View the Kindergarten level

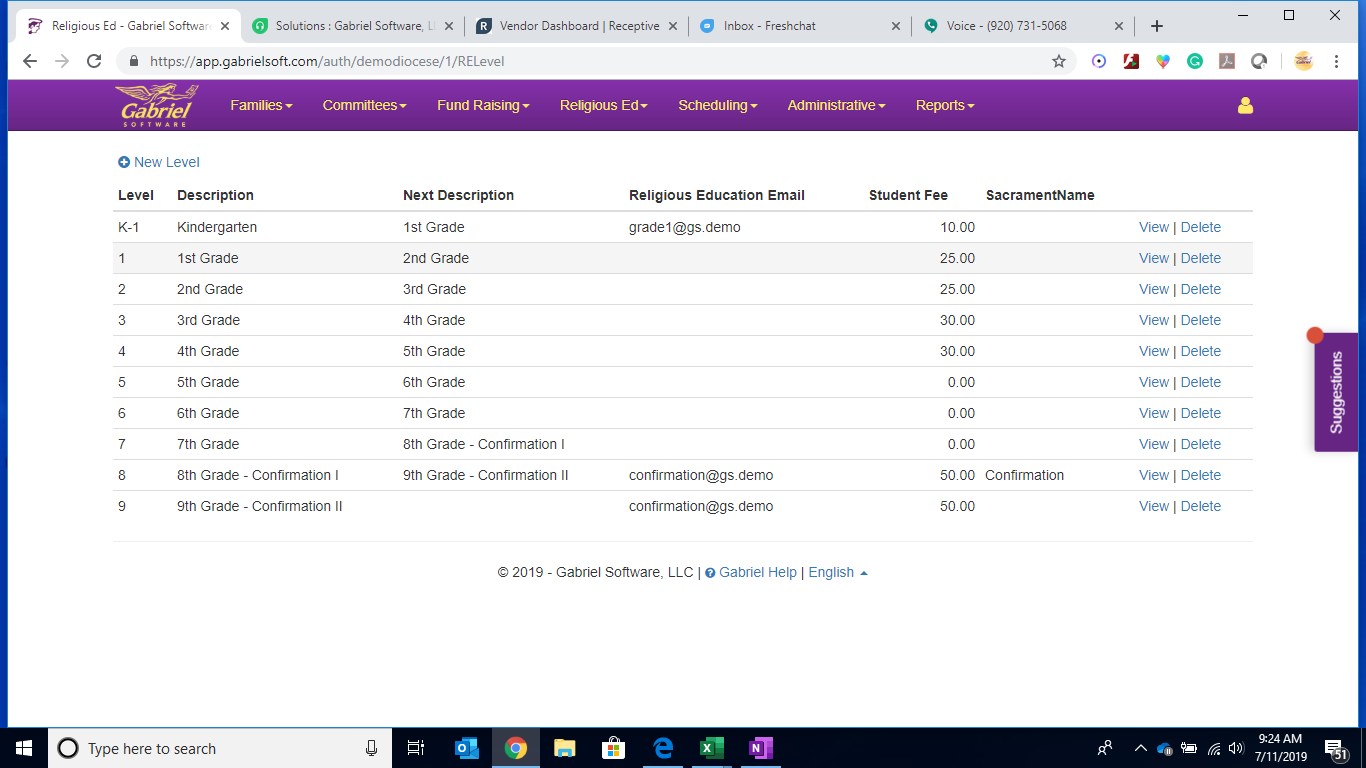pos(1153,227)
